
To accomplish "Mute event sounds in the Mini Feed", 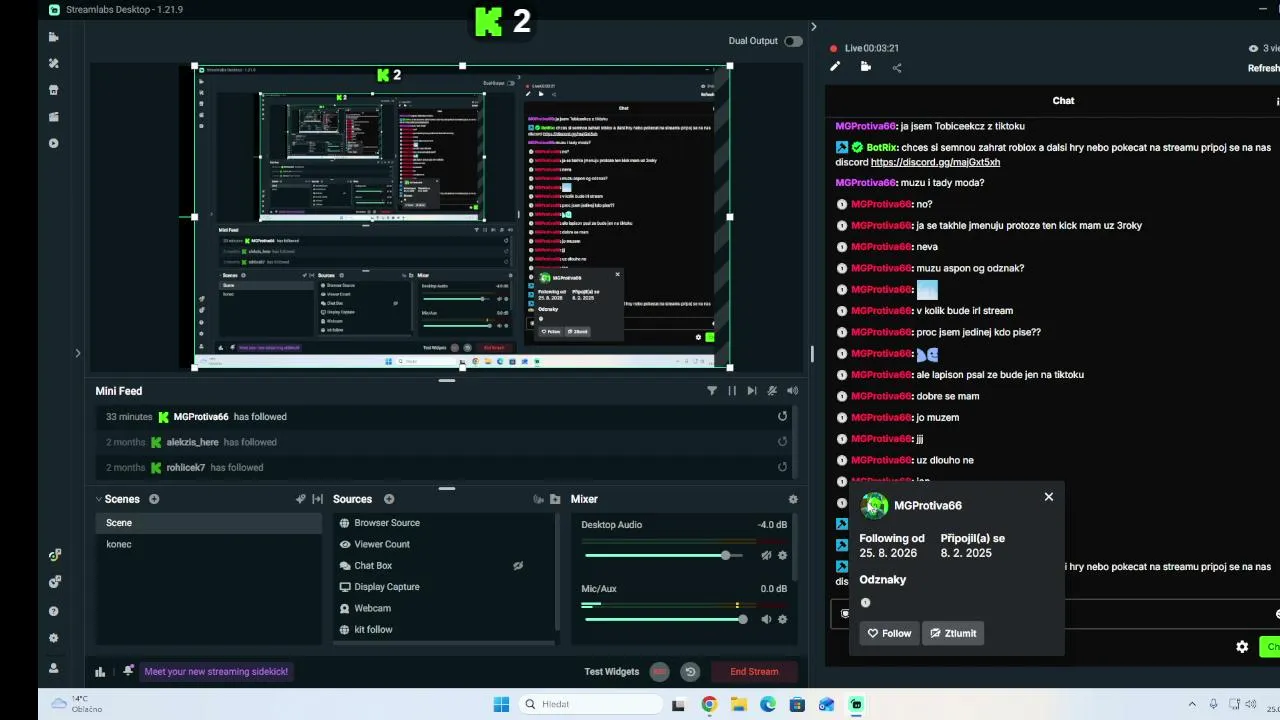I will pos(772,391).
